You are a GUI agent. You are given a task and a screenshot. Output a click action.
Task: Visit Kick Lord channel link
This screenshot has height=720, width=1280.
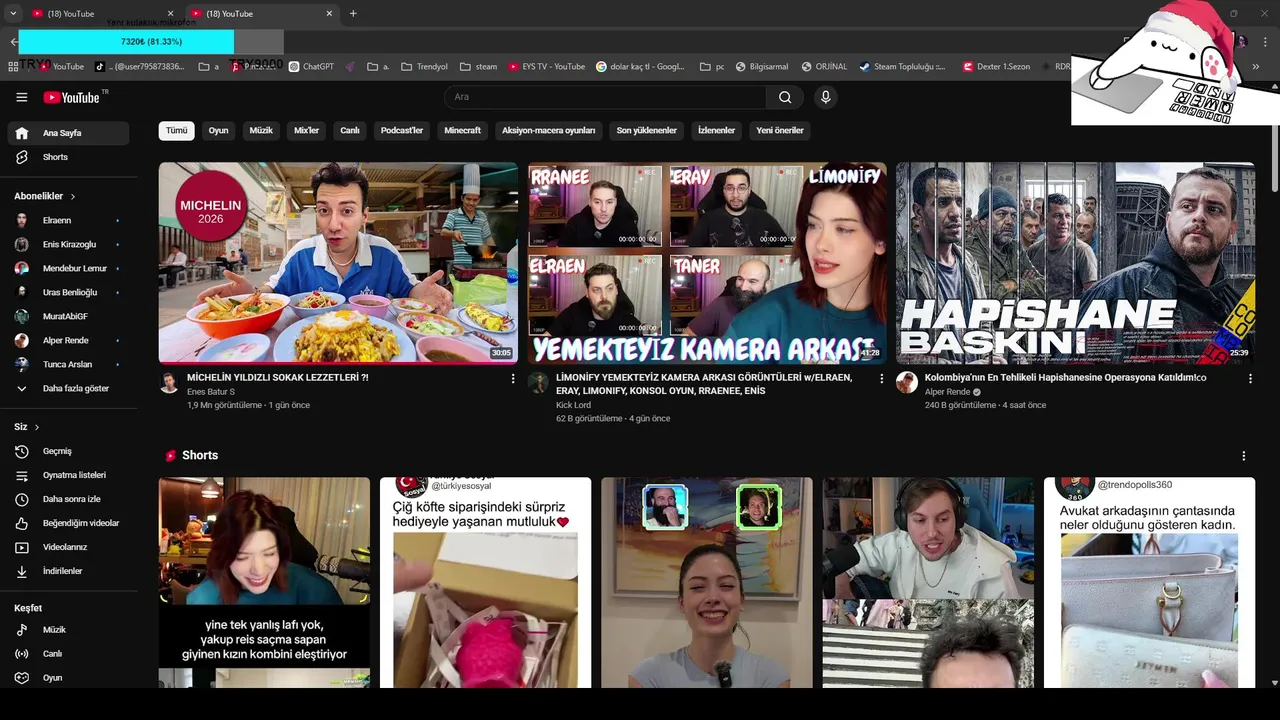point(573,405)
